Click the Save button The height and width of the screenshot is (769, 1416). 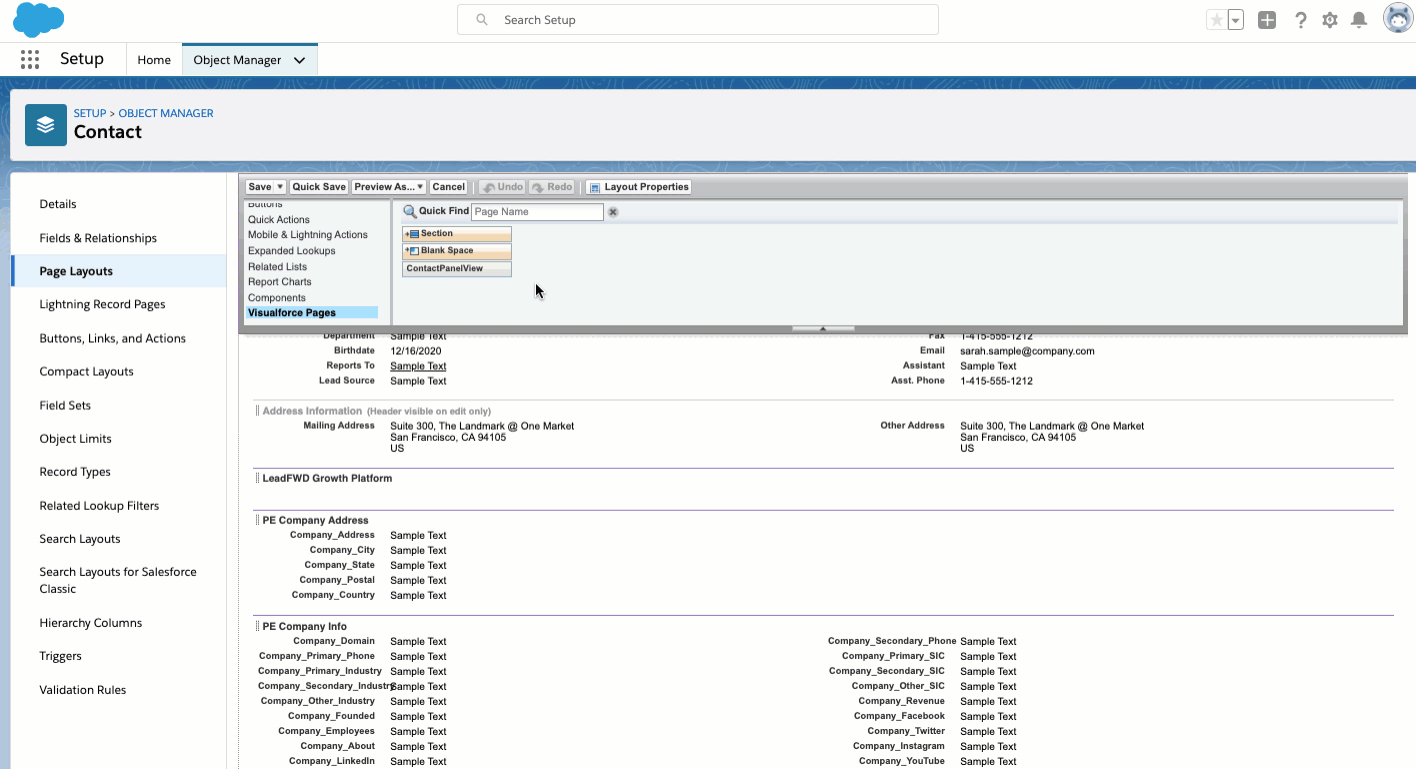(260, 187)
